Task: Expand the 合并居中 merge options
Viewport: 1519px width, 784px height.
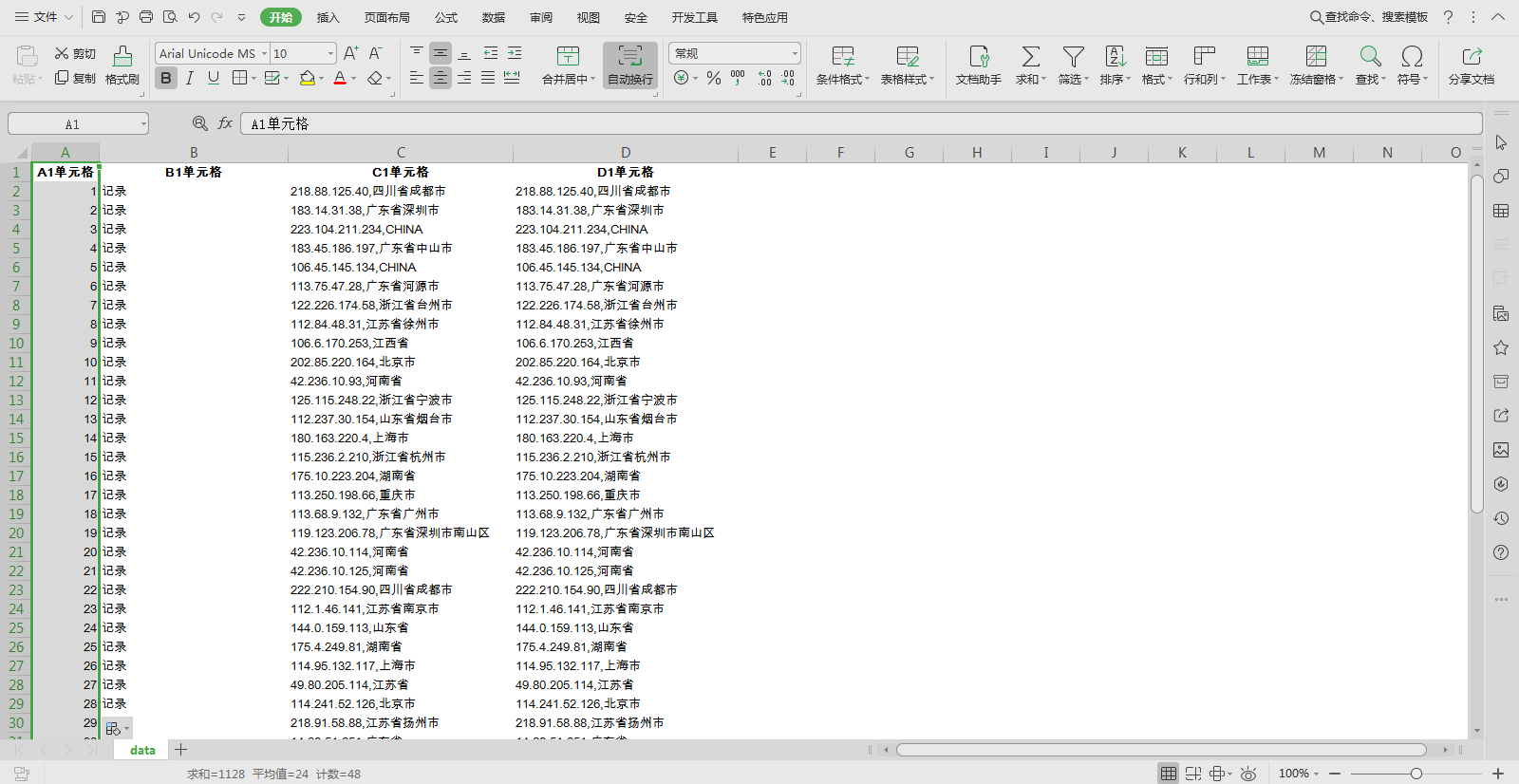Action: 592,80
